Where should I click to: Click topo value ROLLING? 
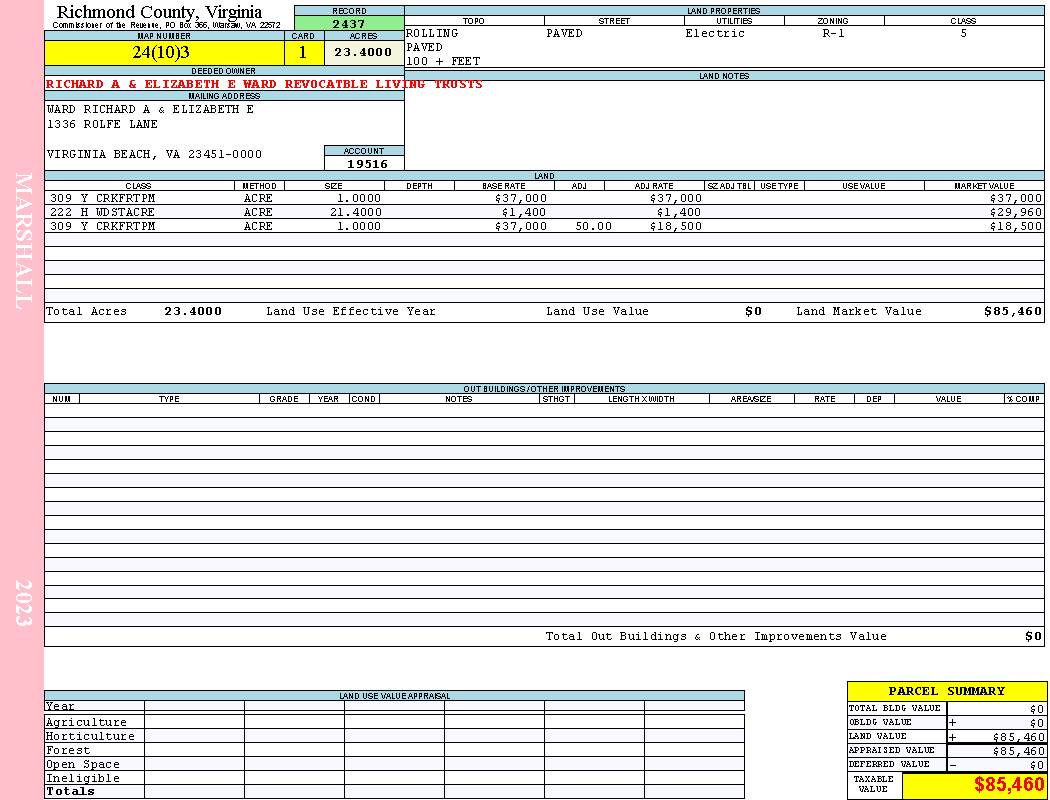point(432,33)
